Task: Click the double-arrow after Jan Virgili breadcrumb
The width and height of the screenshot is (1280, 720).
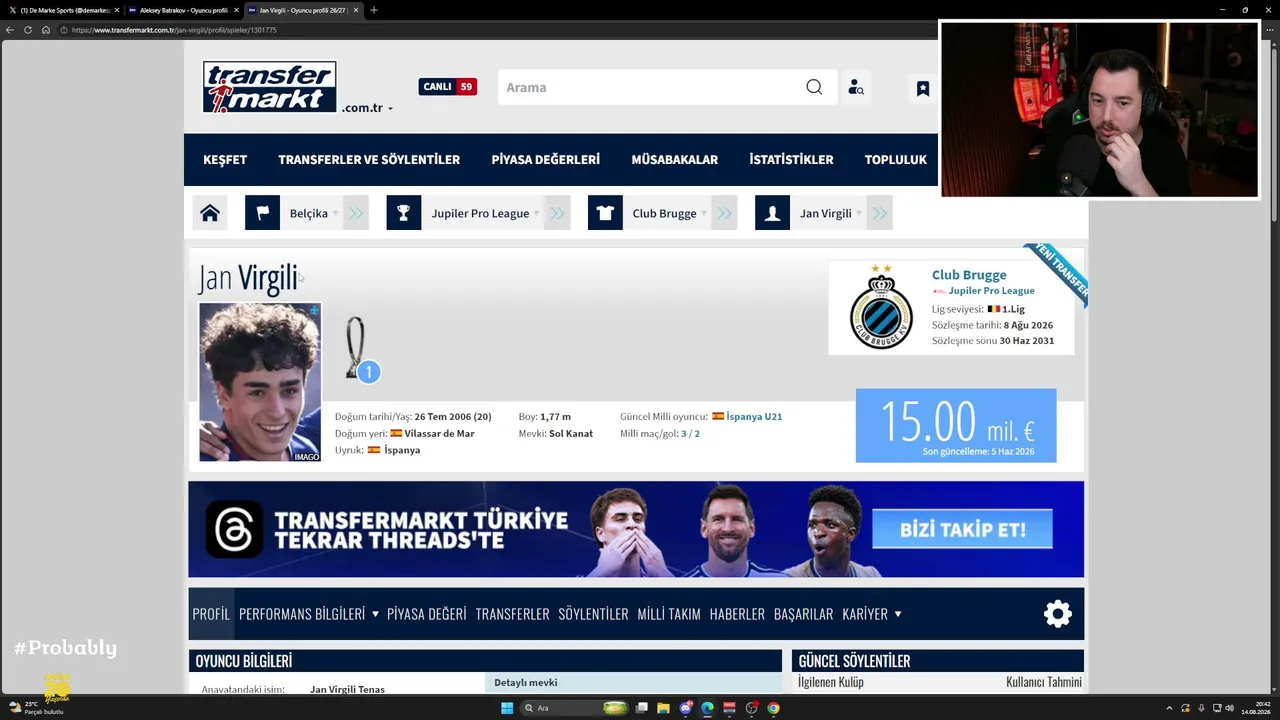Action: pos(879,213)
